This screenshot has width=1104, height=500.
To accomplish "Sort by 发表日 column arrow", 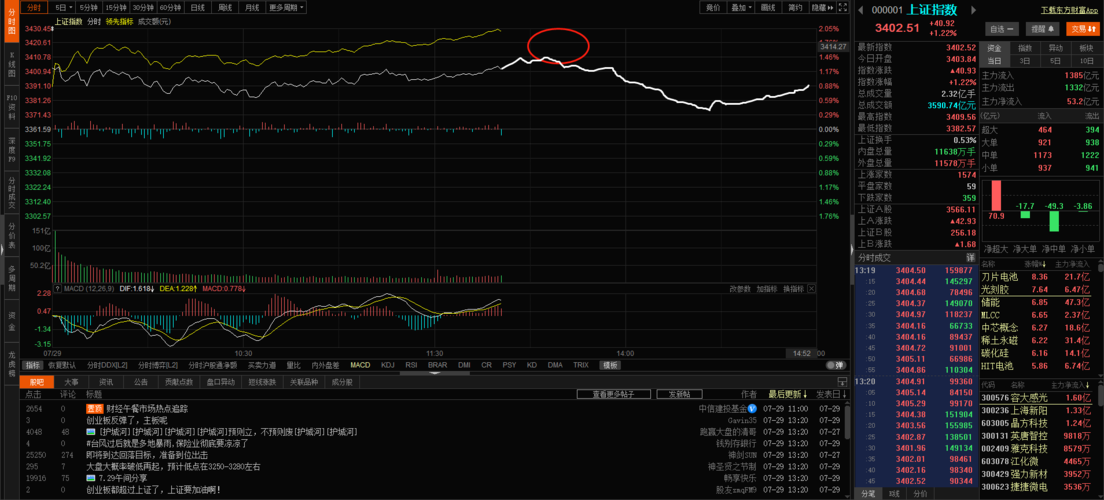I will [x=843, y=394].
